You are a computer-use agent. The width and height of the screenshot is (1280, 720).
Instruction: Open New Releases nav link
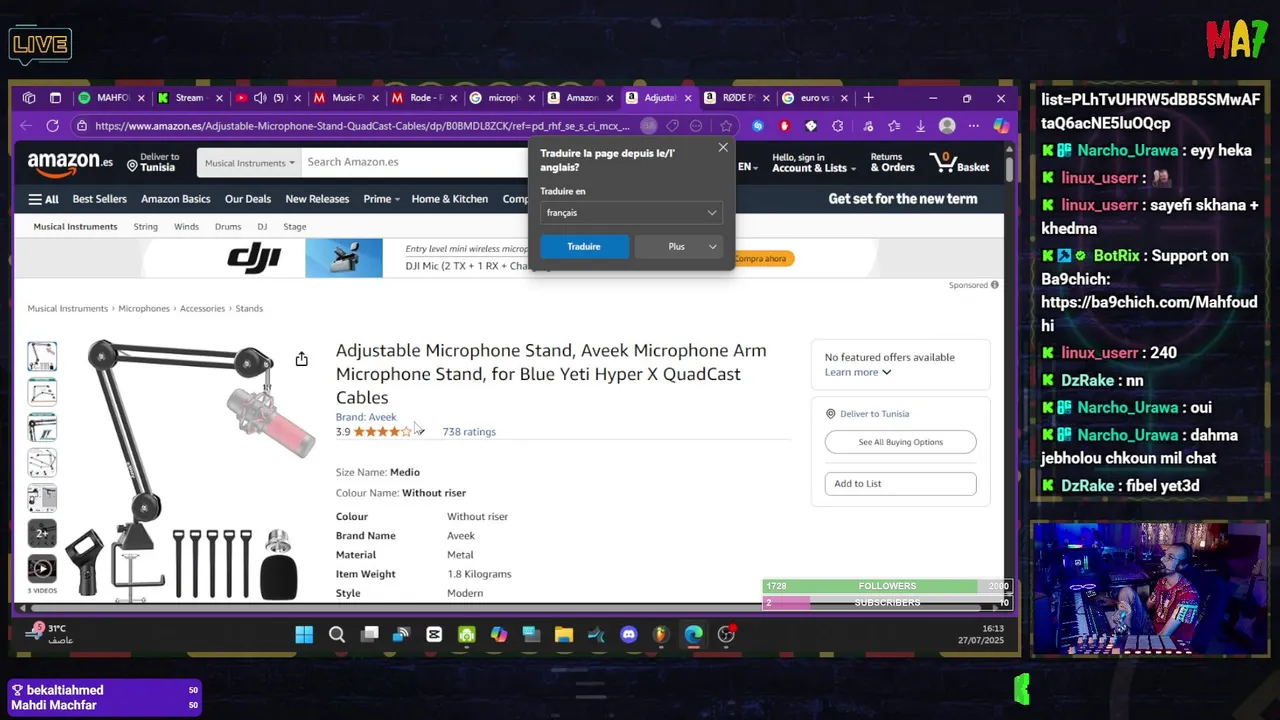click(317, 199)
